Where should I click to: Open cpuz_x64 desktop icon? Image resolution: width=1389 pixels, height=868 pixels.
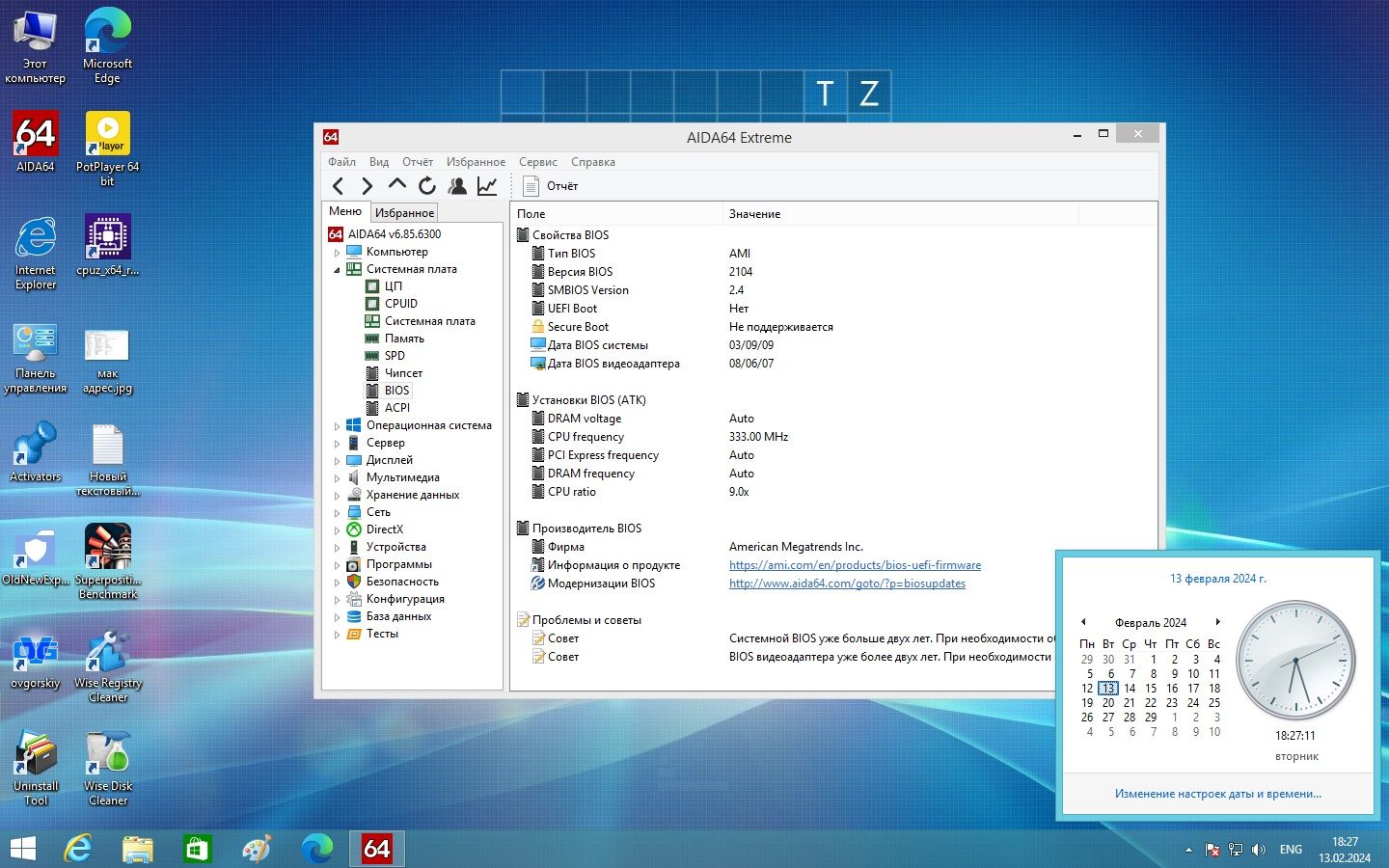107,245
